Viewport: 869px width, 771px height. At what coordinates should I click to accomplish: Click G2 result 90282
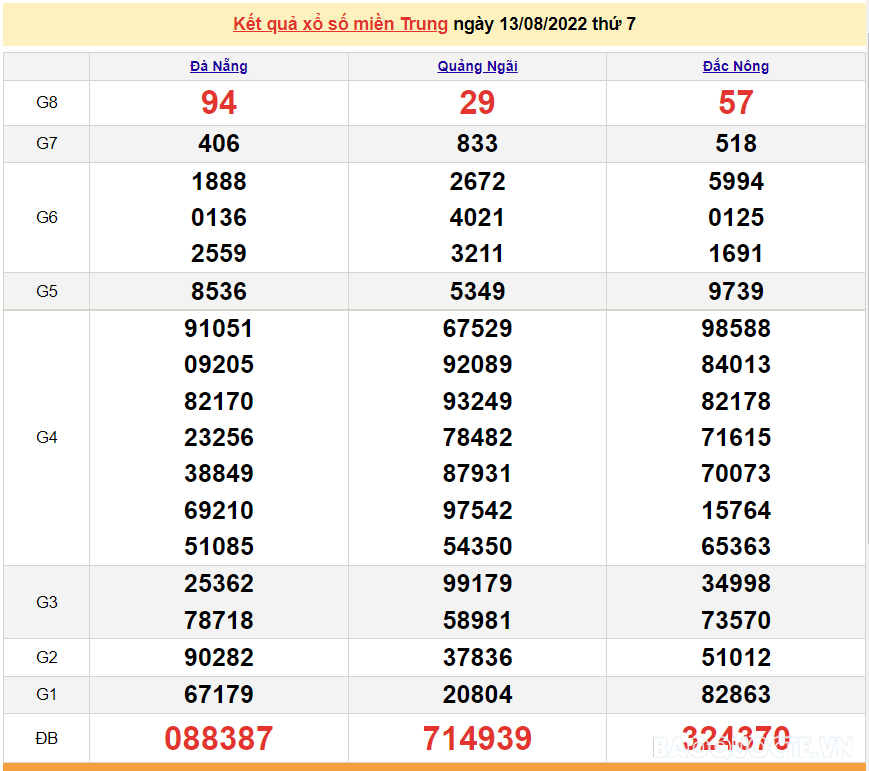click(x=218, y=658)
